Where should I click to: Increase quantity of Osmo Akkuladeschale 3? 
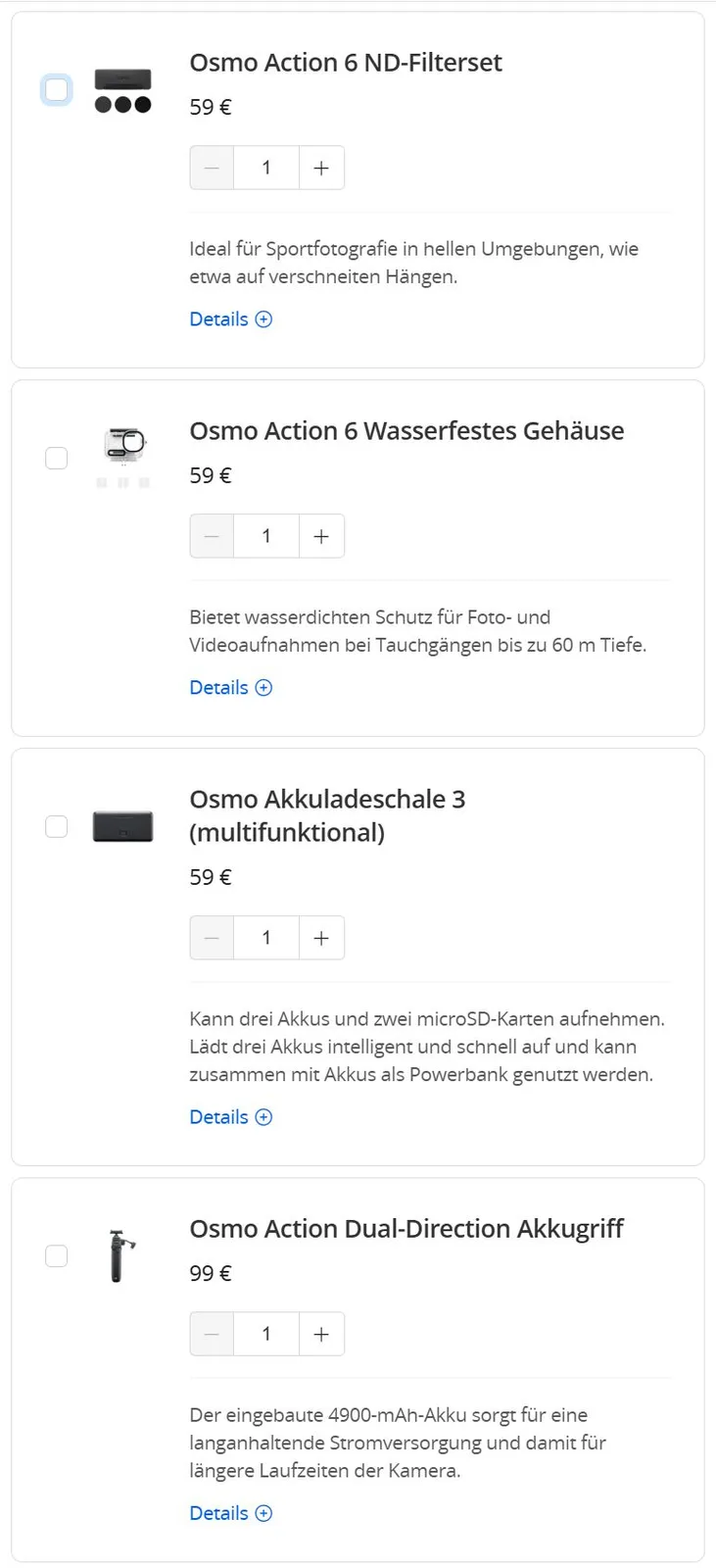tap(321, 938)
